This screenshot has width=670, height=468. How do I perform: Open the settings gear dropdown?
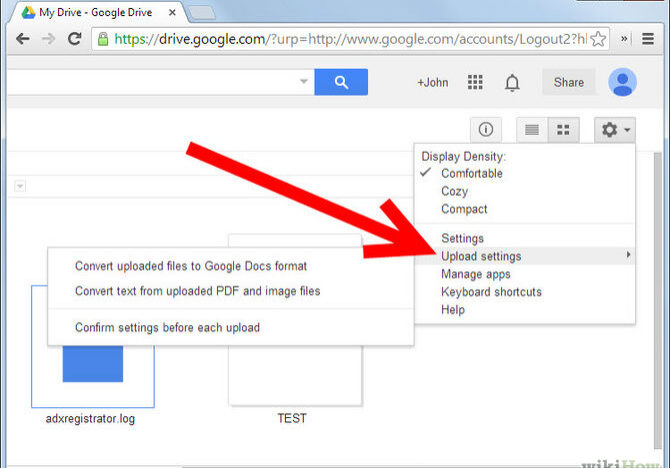615,130
